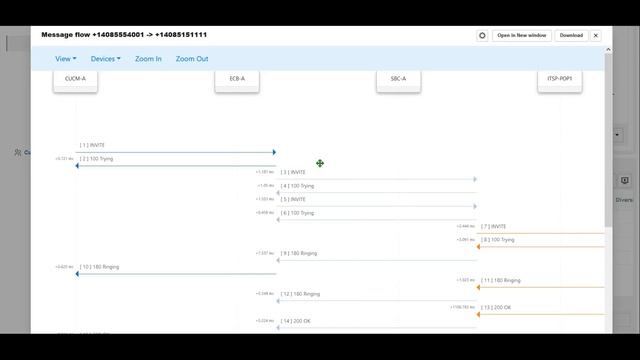Open the [14] 200 OK message
This screenshot has width=640, height=360.
(x=295, y=321)
